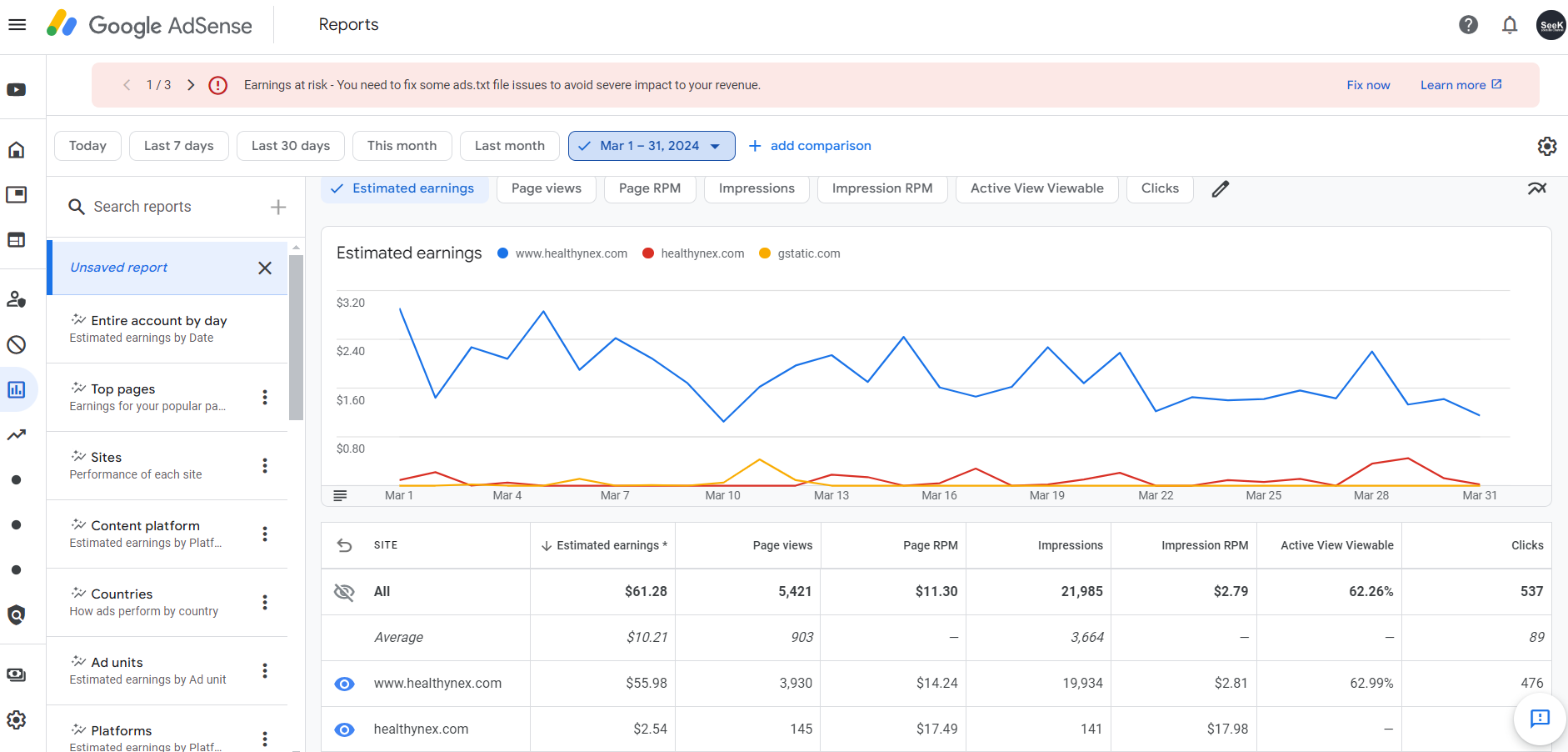This screenshot has height=752, width=1568.
Task: Sort by Estimated earnings column
Action: (604, 545)
